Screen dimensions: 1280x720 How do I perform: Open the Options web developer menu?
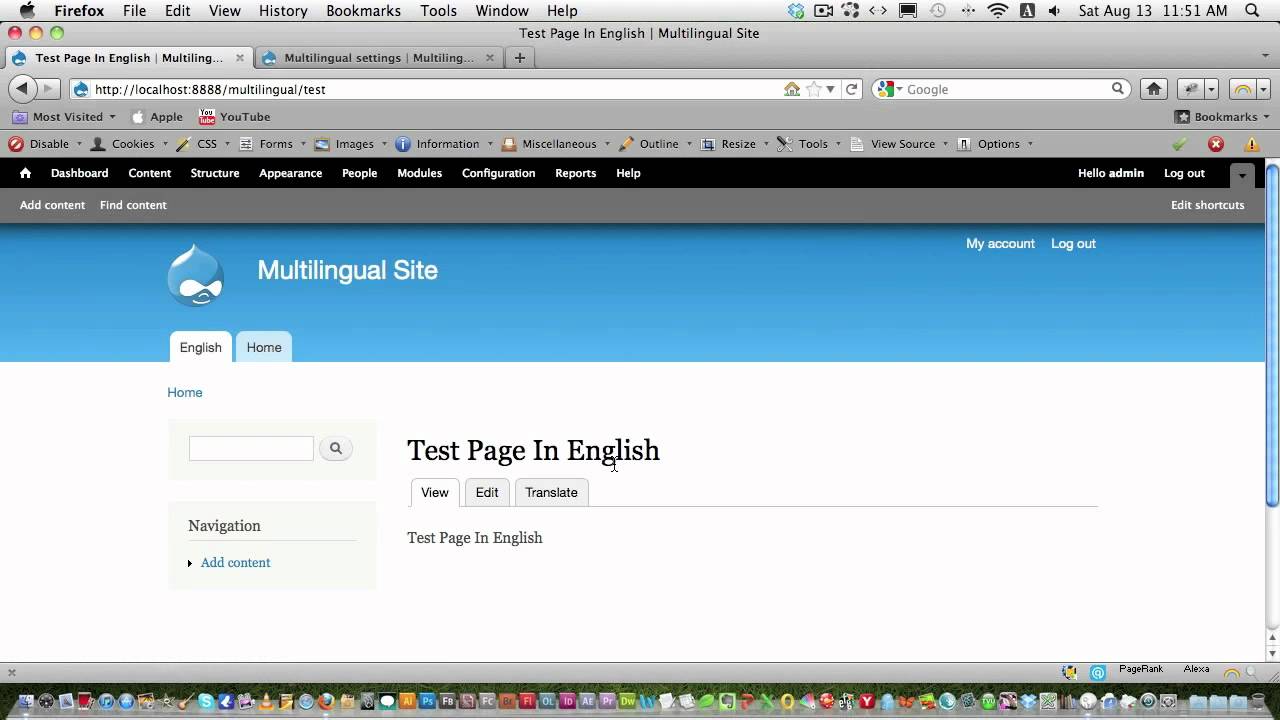point(994,144)
